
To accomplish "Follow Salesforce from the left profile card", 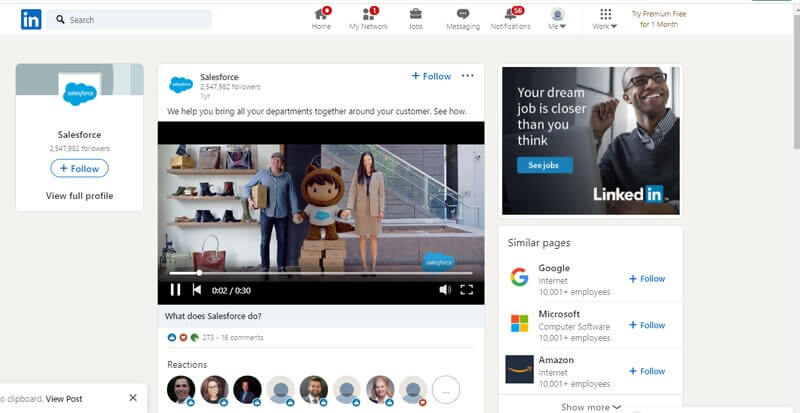I will click(79, 168).
